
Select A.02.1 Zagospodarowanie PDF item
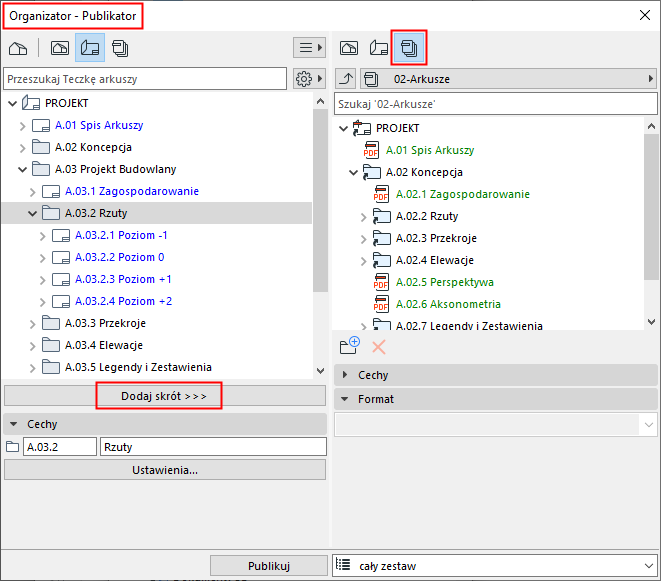(x=462, y=194)
